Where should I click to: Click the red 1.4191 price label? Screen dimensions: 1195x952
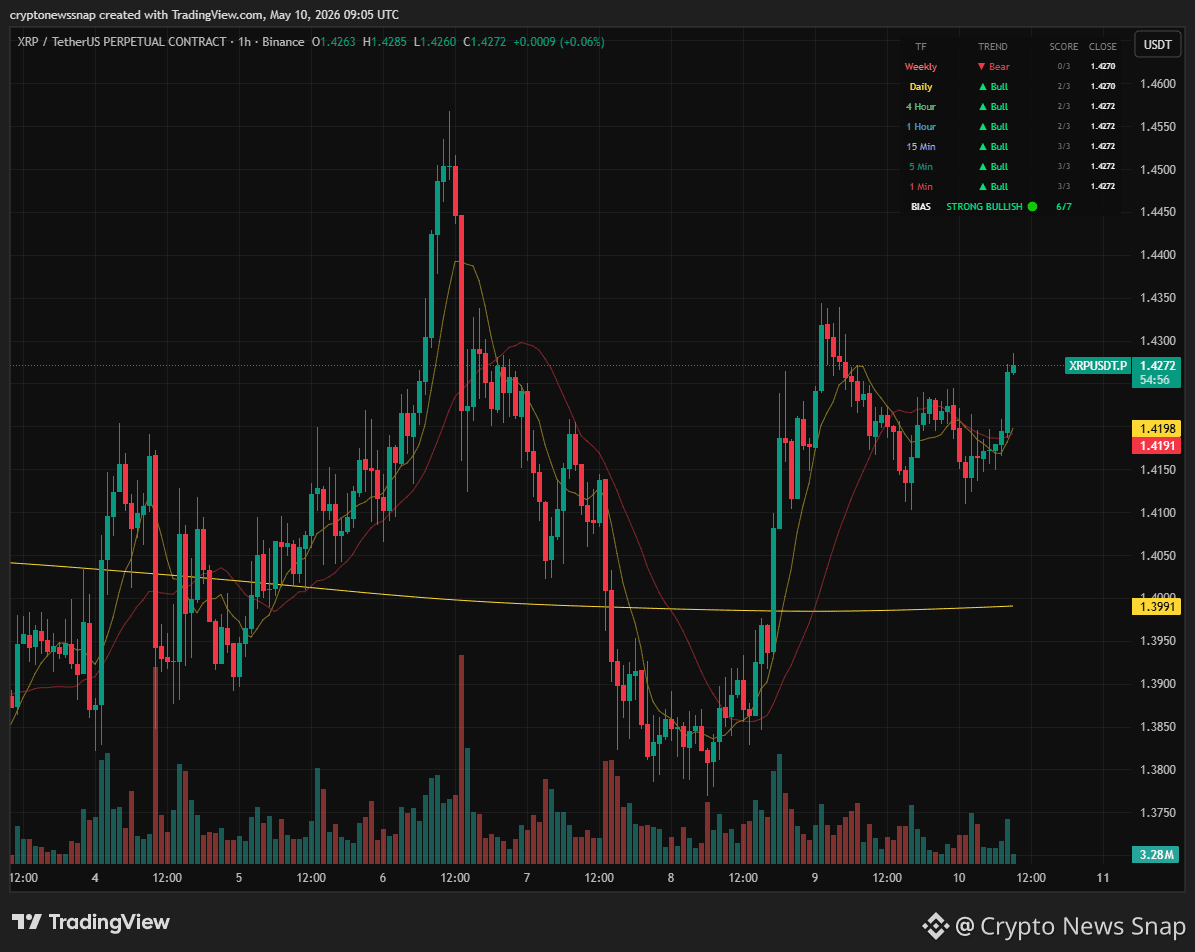coord(1157,445)
